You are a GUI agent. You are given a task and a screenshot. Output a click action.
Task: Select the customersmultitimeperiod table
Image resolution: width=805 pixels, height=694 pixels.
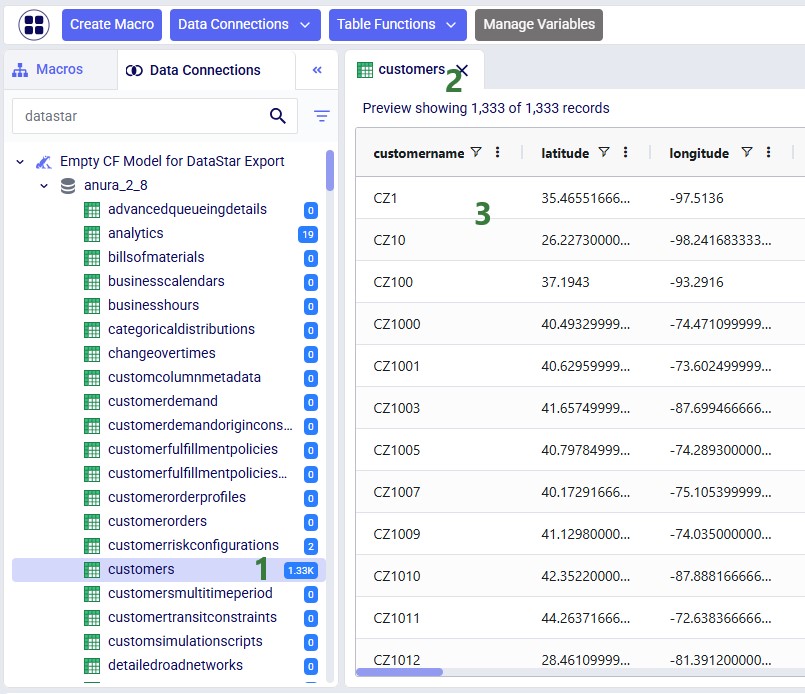(190, 593)
